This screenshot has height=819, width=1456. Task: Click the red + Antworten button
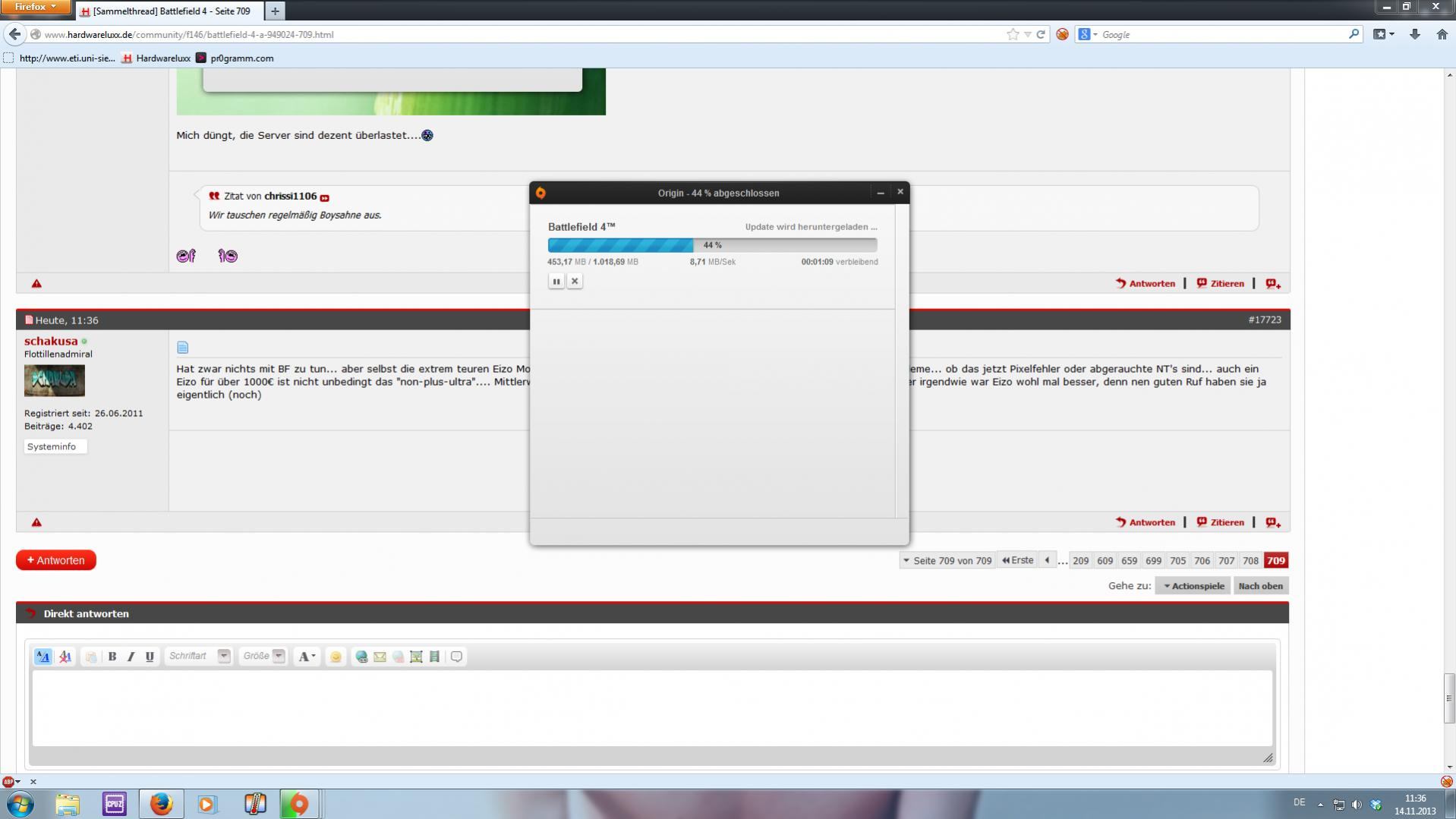point(56,560)
